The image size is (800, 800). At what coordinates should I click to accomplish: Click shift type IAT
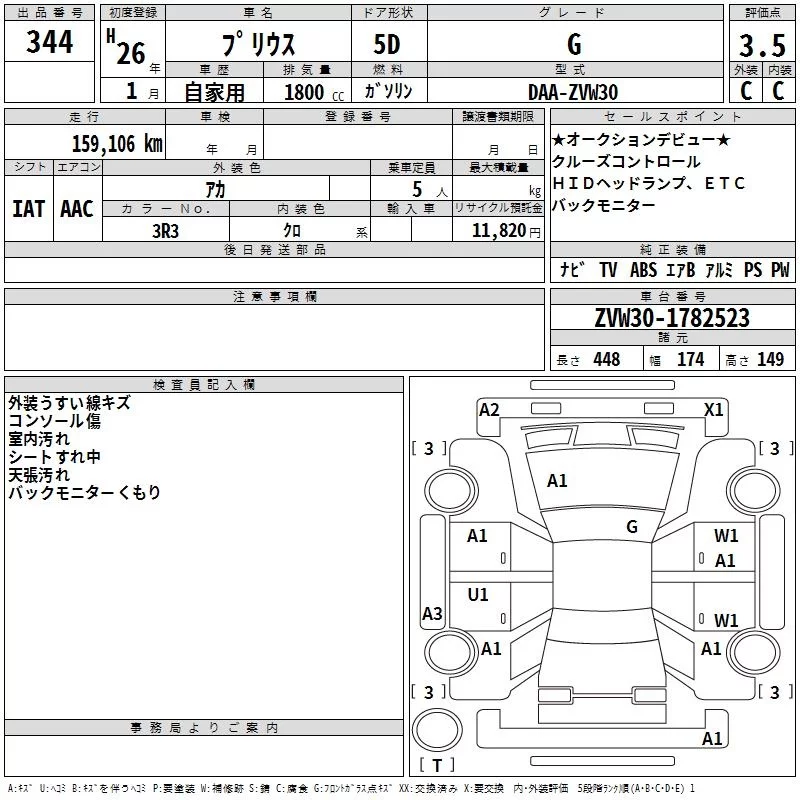tap(29, 209)
